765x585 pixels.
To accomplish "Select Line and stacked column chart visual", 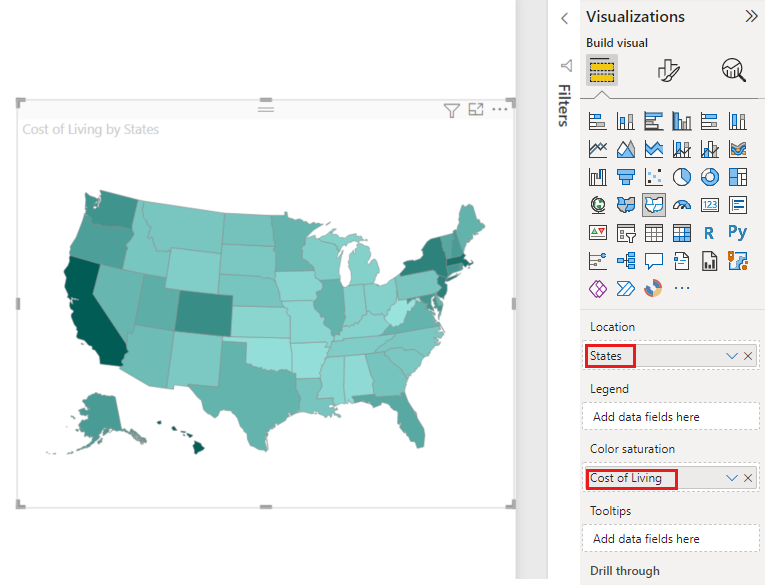I will pyautogui.click(x=682, y=149).
